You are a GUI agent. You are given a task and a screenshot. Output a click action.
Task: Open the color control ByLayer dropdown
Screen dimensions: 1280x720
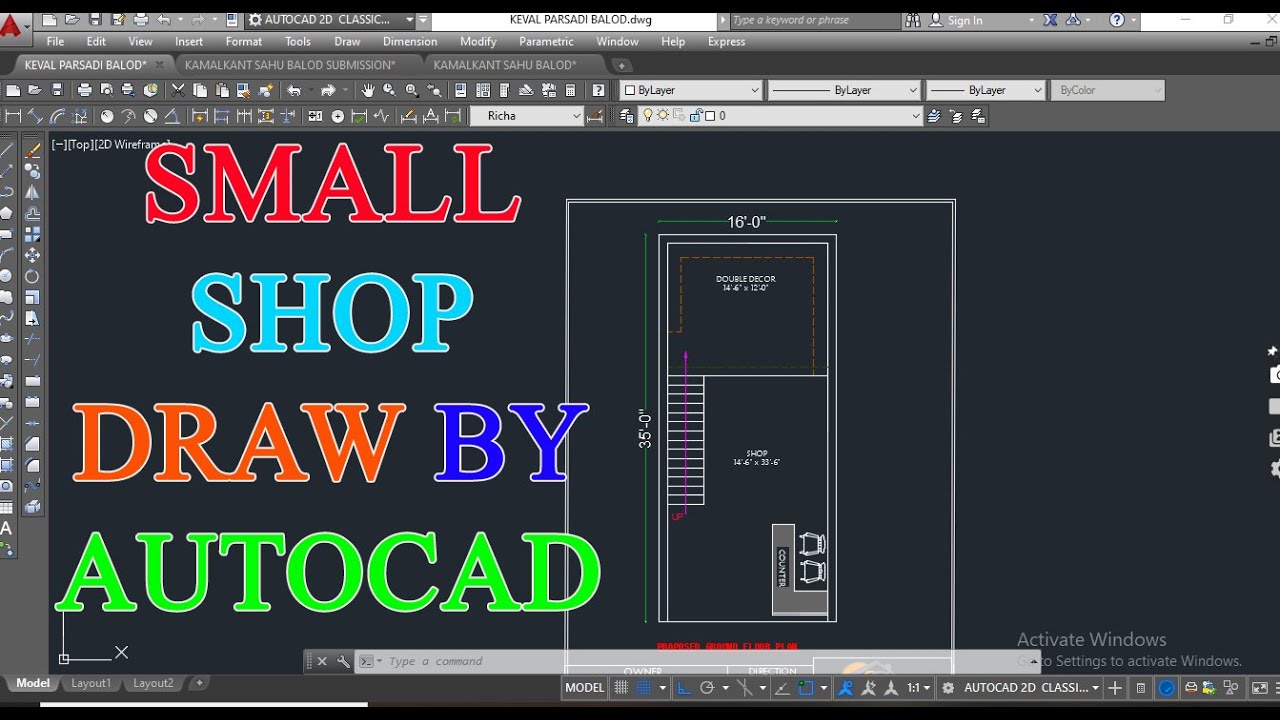point(692,90)
